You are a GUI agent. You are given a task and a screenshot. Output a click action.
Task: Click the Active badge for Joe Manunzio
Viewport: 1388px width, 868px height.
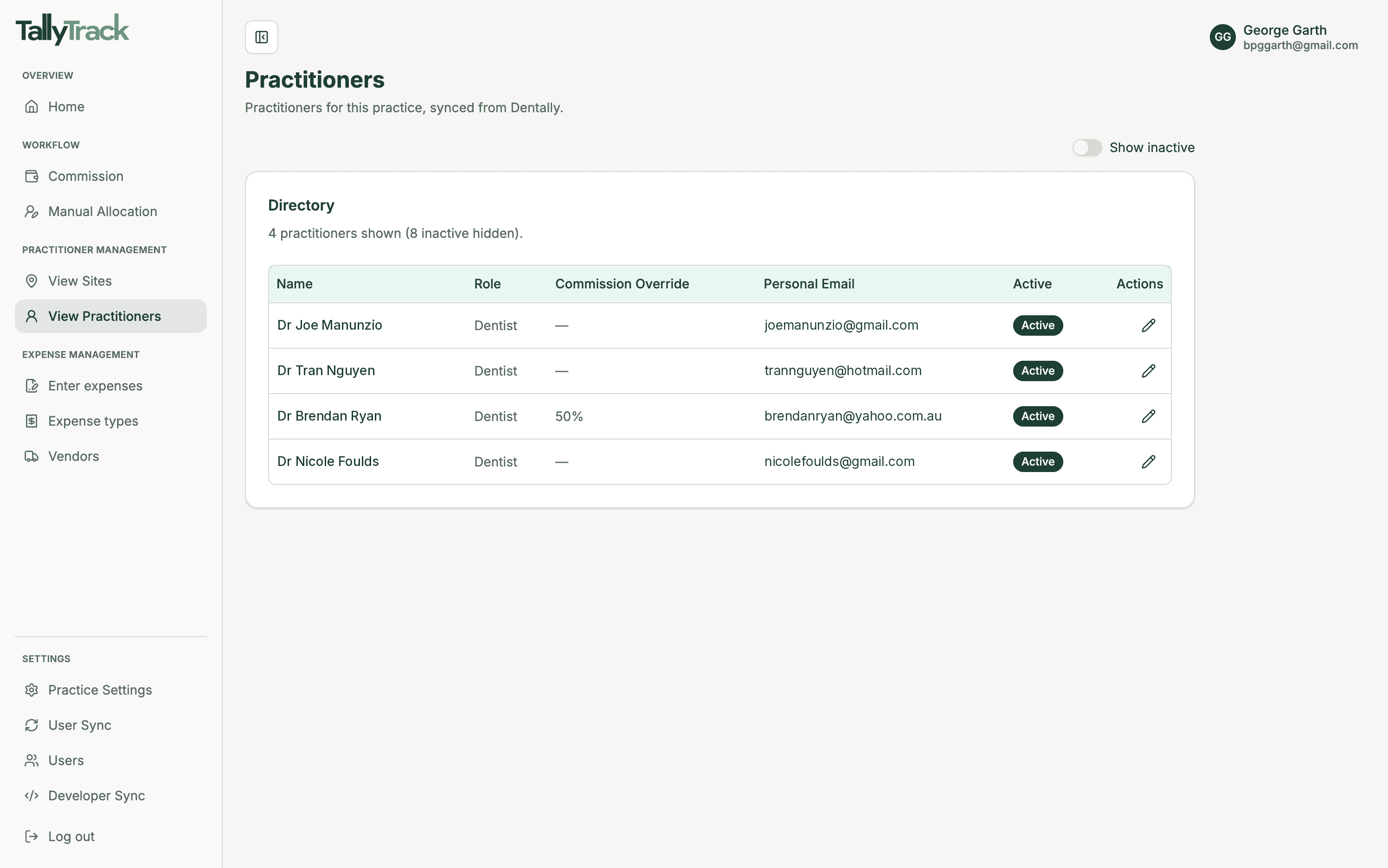(x=1038, y=325)
